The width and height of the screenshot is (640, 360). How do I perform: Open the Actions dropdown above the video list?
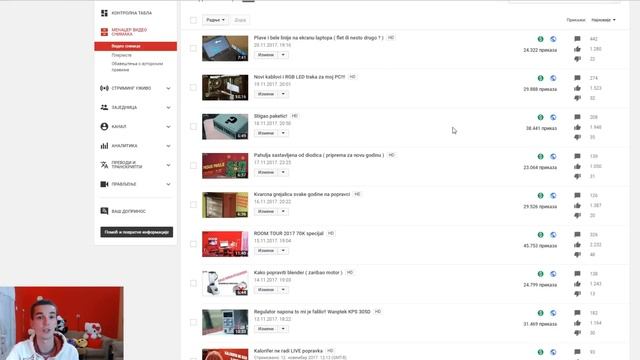pos(215,20)
